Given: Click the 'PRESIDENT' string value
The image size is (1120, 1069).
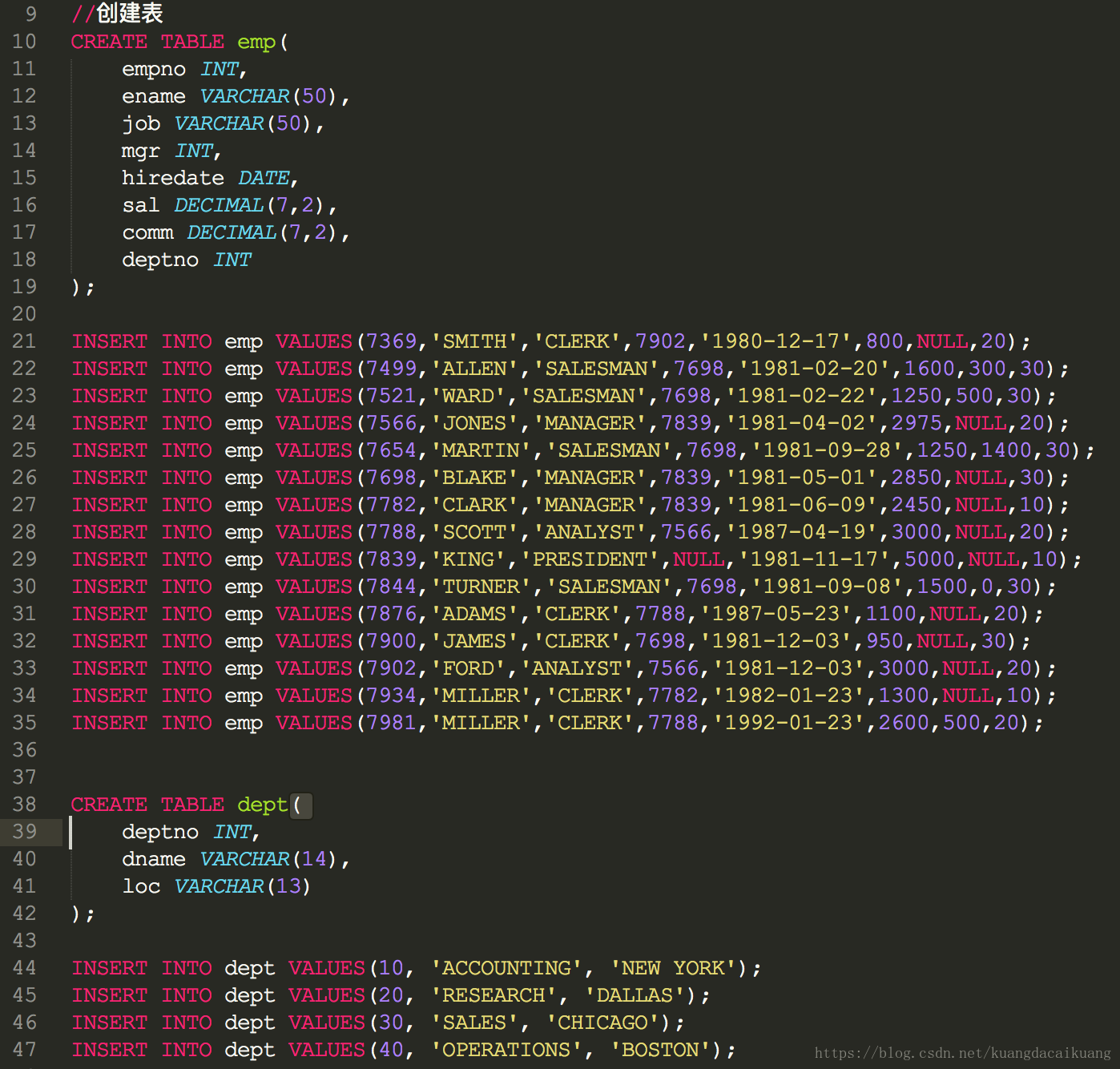Looking at the screenshot, I should (x=590, y=560).
